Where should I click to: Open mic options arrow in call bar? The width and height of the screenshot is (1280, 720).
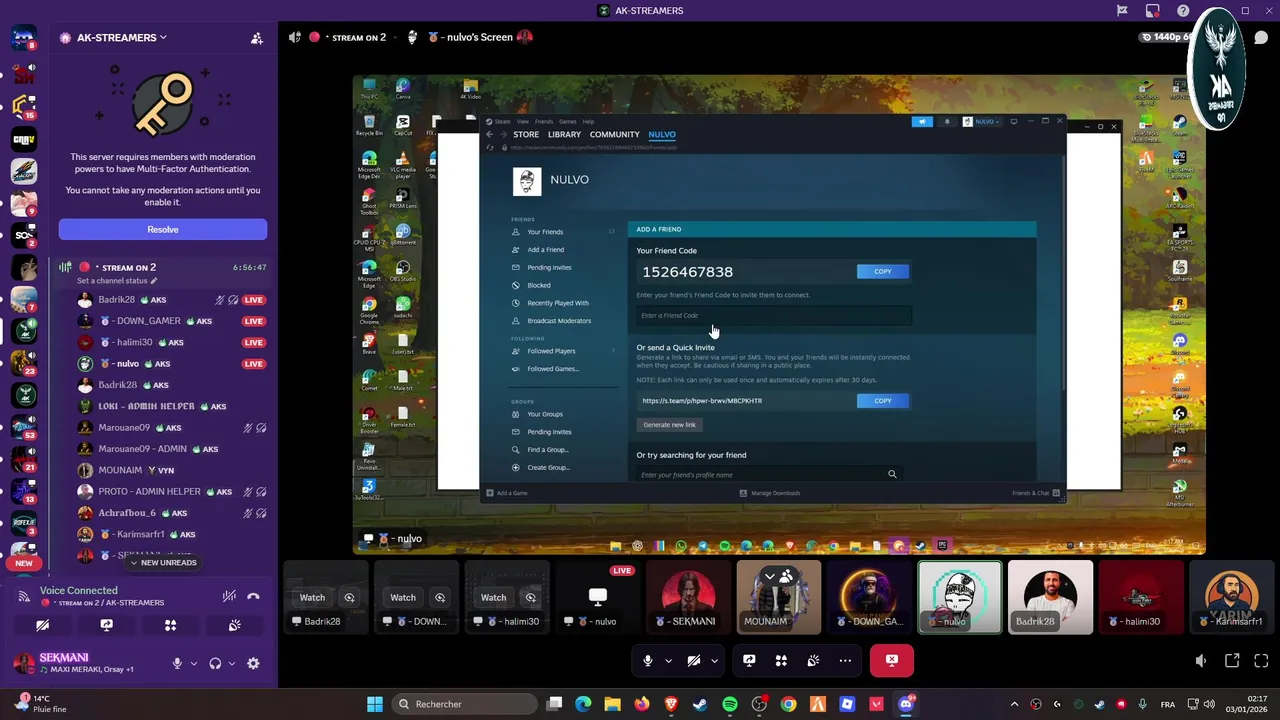(x=667, y=660)
